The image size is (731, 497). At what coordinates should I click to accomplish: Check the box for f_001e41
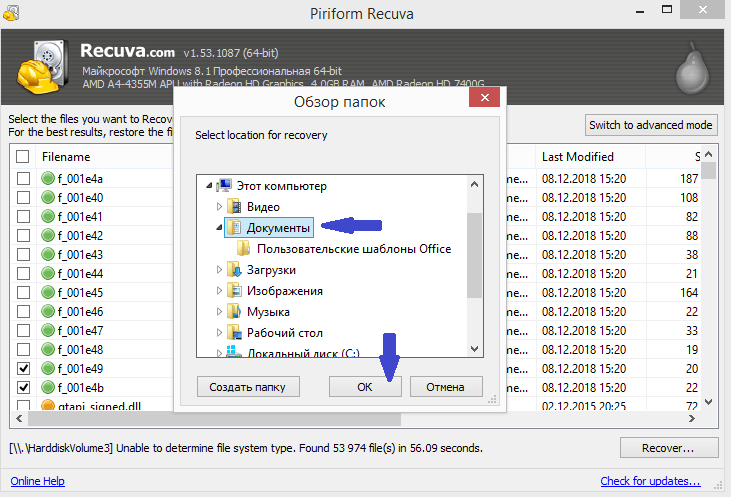point(23,217)
